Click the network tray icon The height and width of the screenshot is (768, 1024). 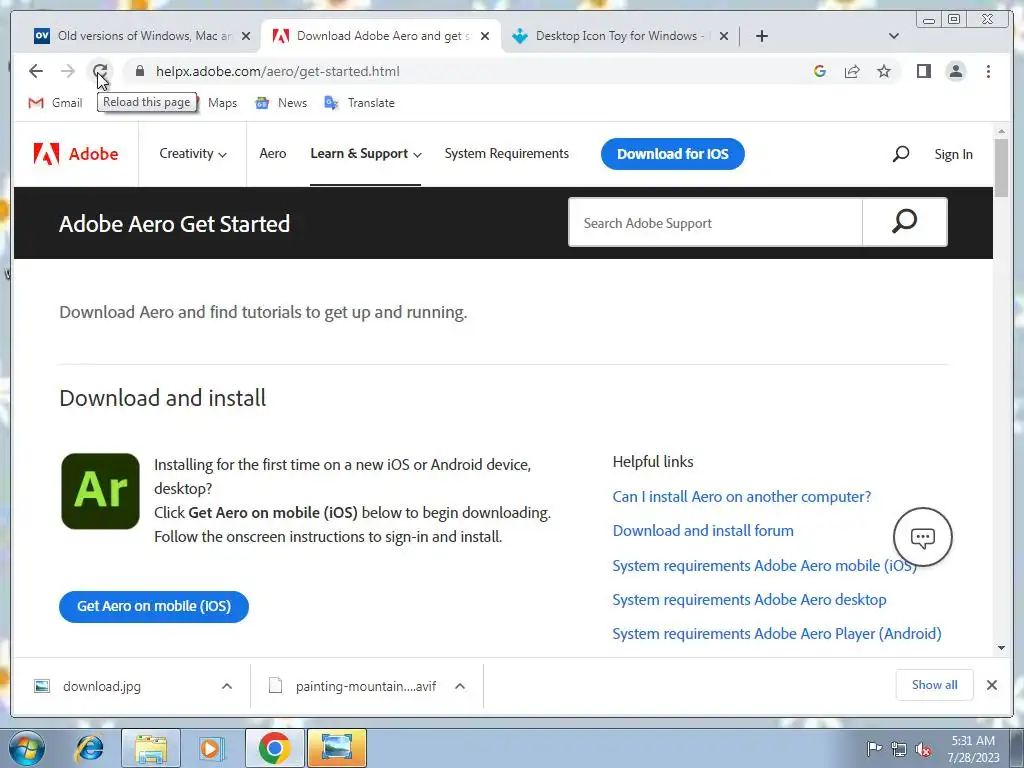click(x=899, y=749)
